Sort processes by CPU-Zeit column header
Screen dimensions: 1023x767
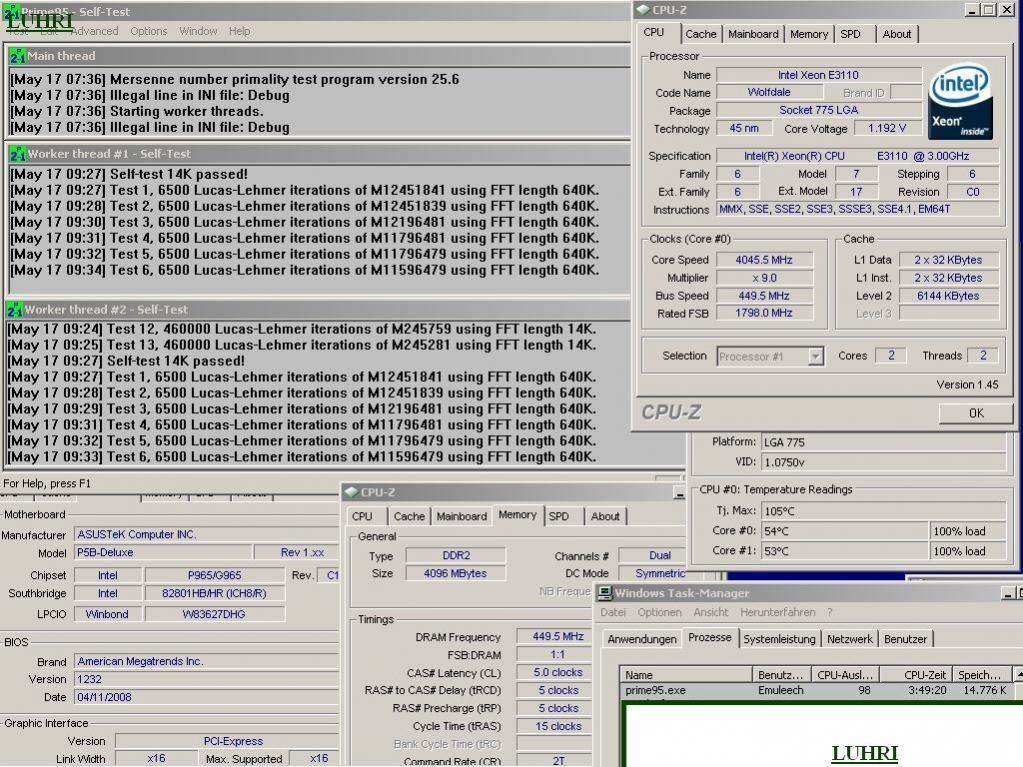tap(916, 675)
